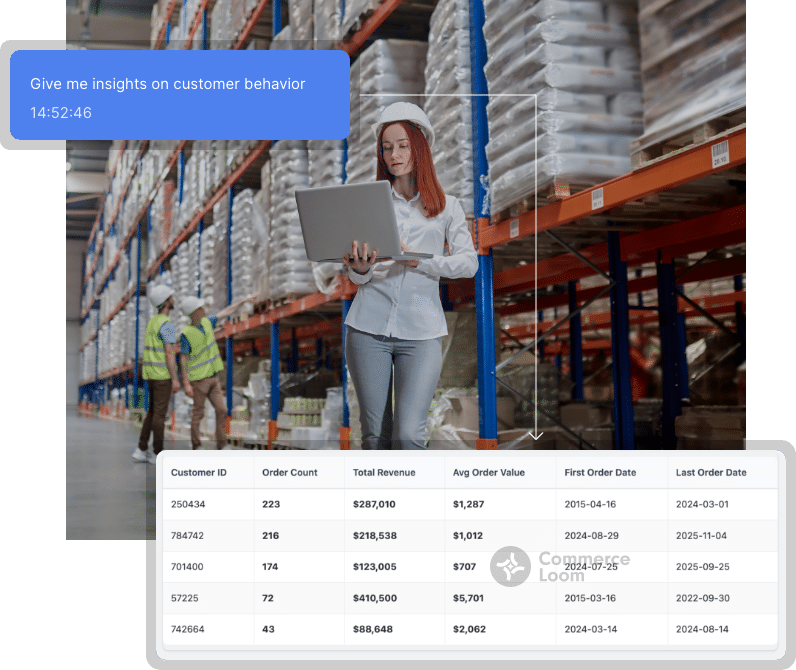The height and width of the screenshot is (670, 796).
Task: Click last order date 2025-09-25
Action: pyautogui.click(x=703, y=566)
